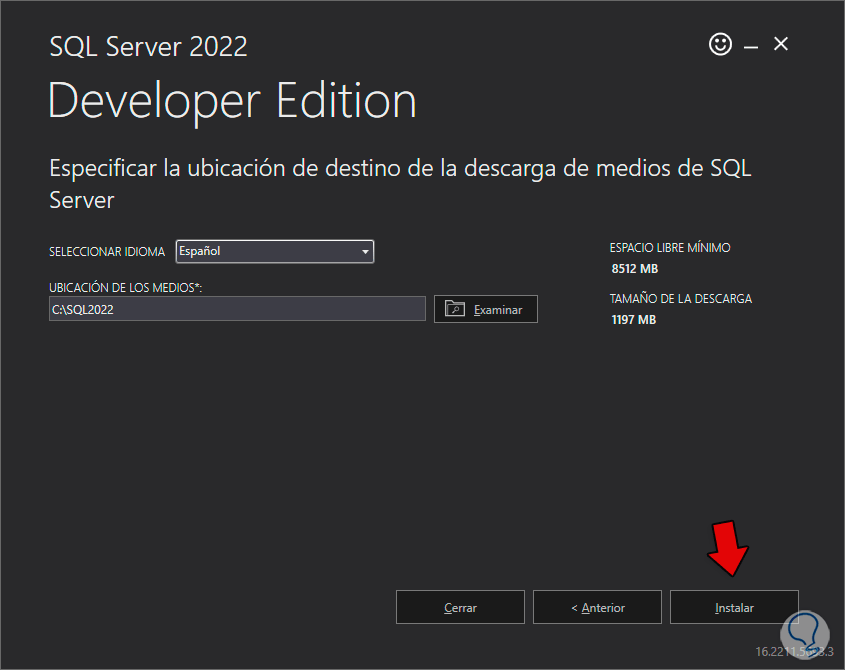Open the Español language dropdown
Screen dimensions: 845x670
(x=275, y=251)
